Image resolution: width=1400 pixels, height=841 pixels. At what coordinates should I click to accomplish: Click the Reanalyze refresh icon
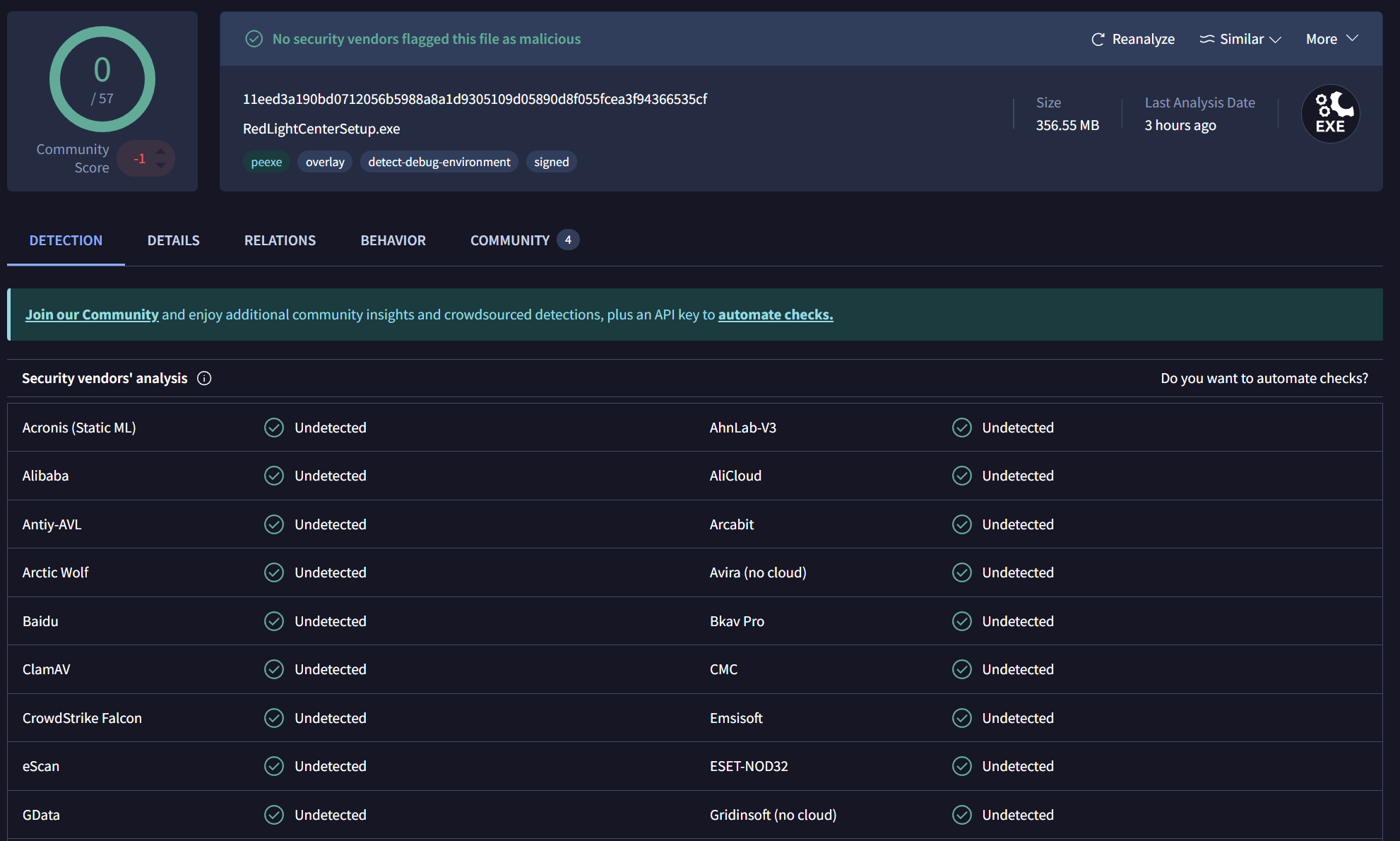click(1098, 40)
